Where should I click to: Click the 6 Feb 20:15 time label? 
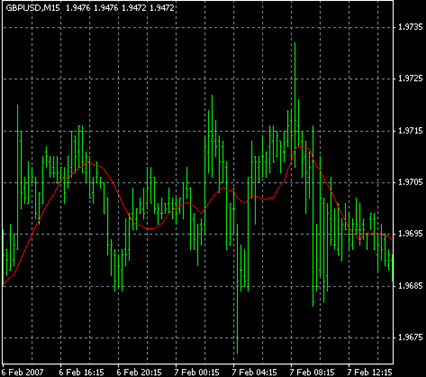(139, 372)
